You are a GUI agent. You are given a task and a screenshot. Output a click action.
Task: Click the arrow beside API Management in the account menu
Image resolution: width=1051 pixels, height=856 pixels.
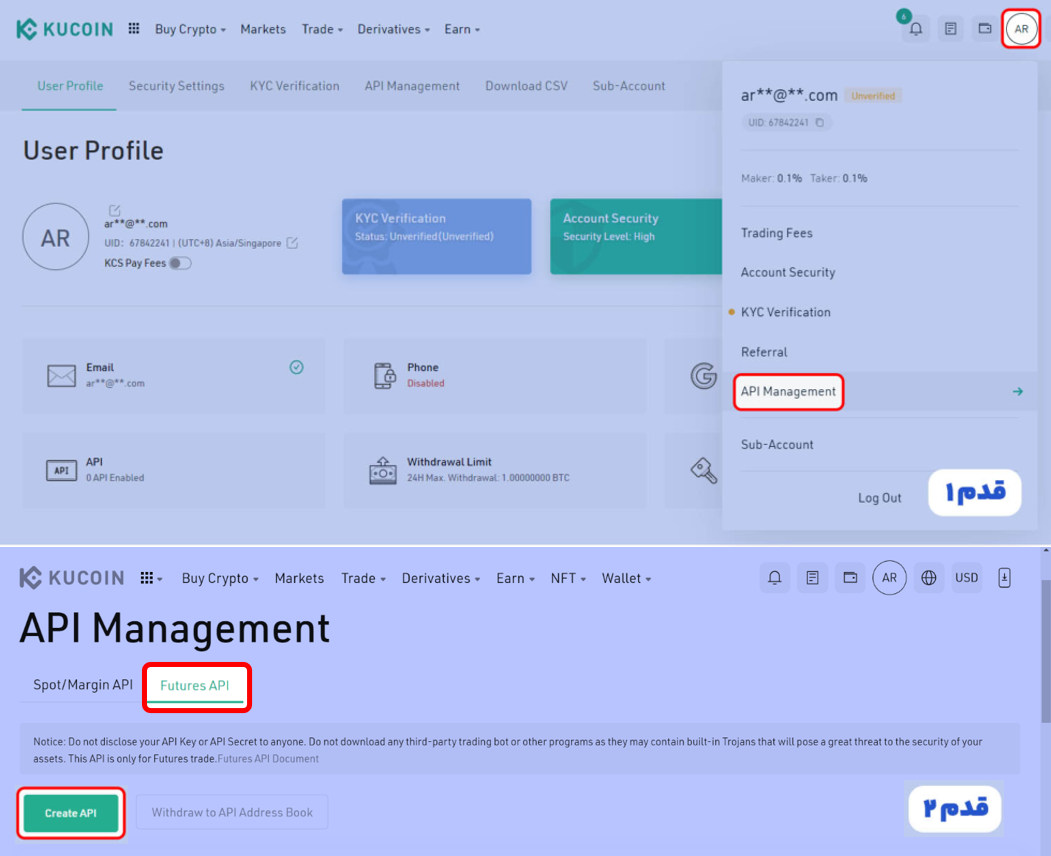click(x=1017, y=391)
